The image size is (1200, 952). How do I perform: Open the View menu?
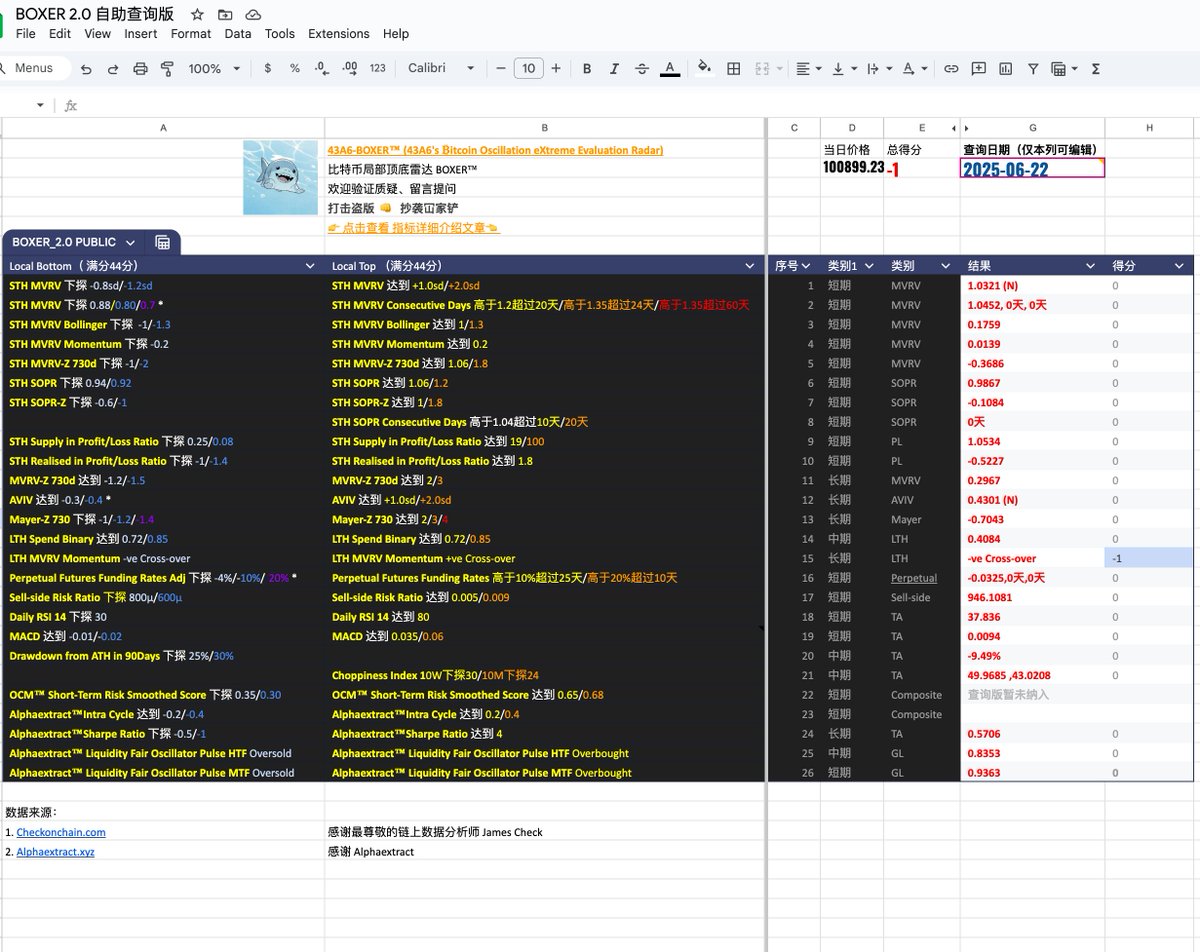(98, 33)
